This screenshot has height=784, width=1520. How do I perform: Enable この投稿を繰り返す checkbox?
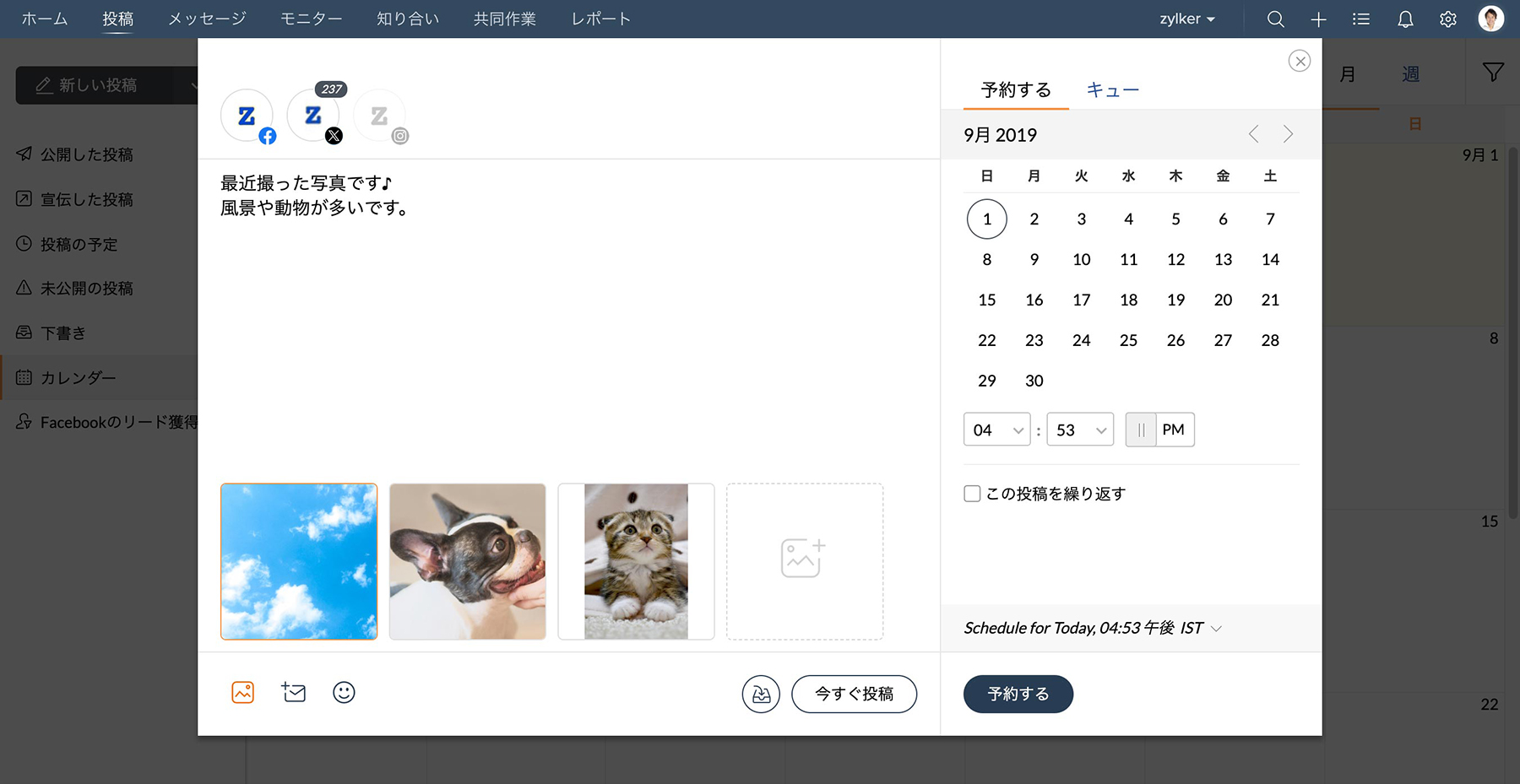pyautogui.click(x=971, y=493)
